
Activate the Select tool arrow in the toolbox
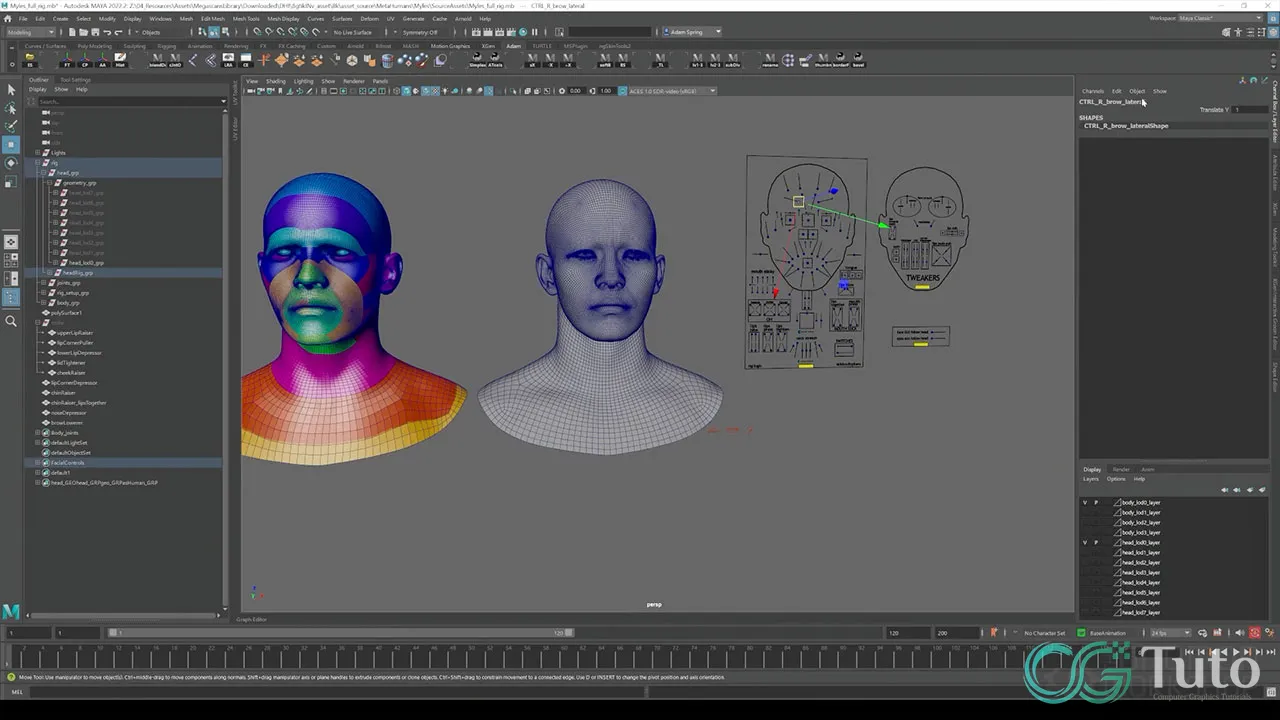[11, 89]
